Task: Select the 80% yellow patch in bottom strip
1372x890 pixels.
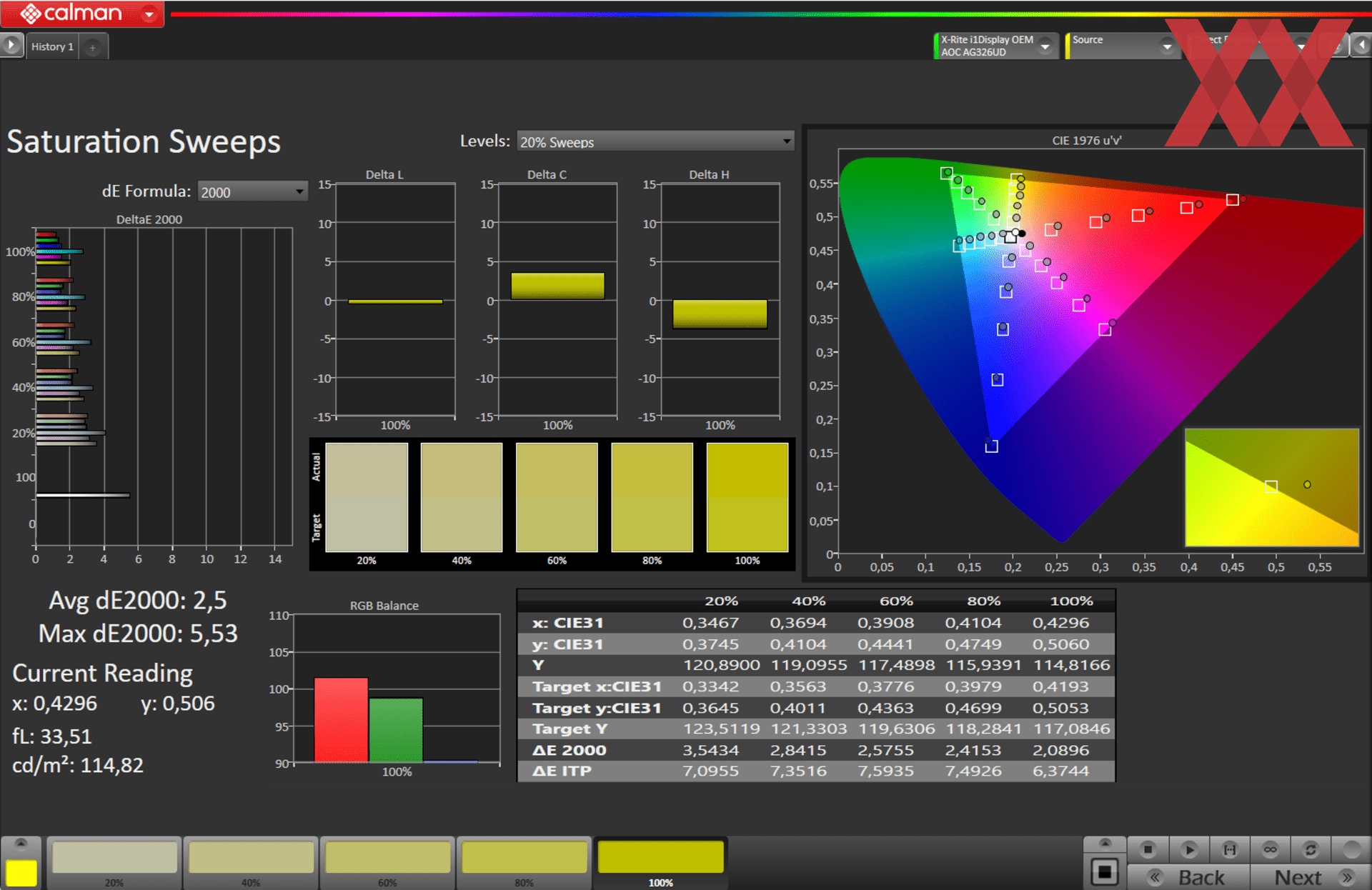Action: click(x=524, y=862)
